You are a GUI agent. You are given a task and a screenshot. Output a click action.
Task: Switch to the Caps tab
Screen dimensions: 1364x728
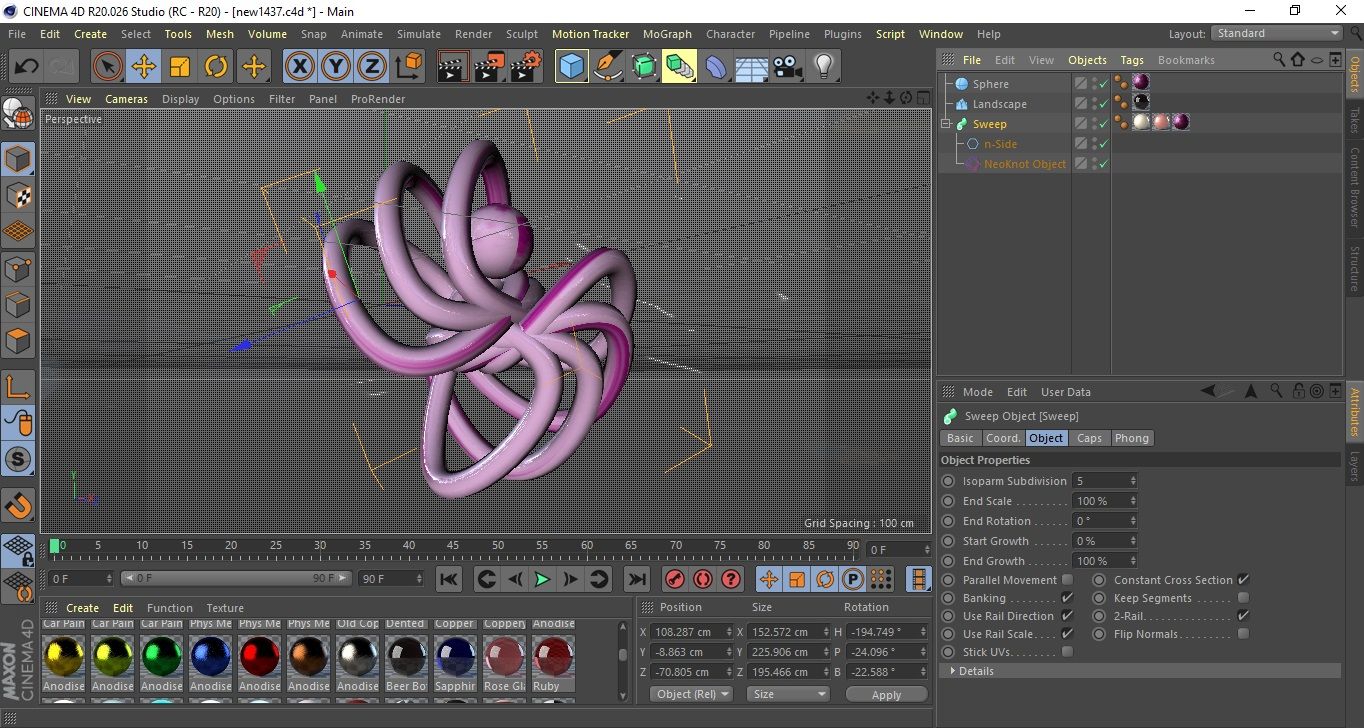coord(1089,438)
